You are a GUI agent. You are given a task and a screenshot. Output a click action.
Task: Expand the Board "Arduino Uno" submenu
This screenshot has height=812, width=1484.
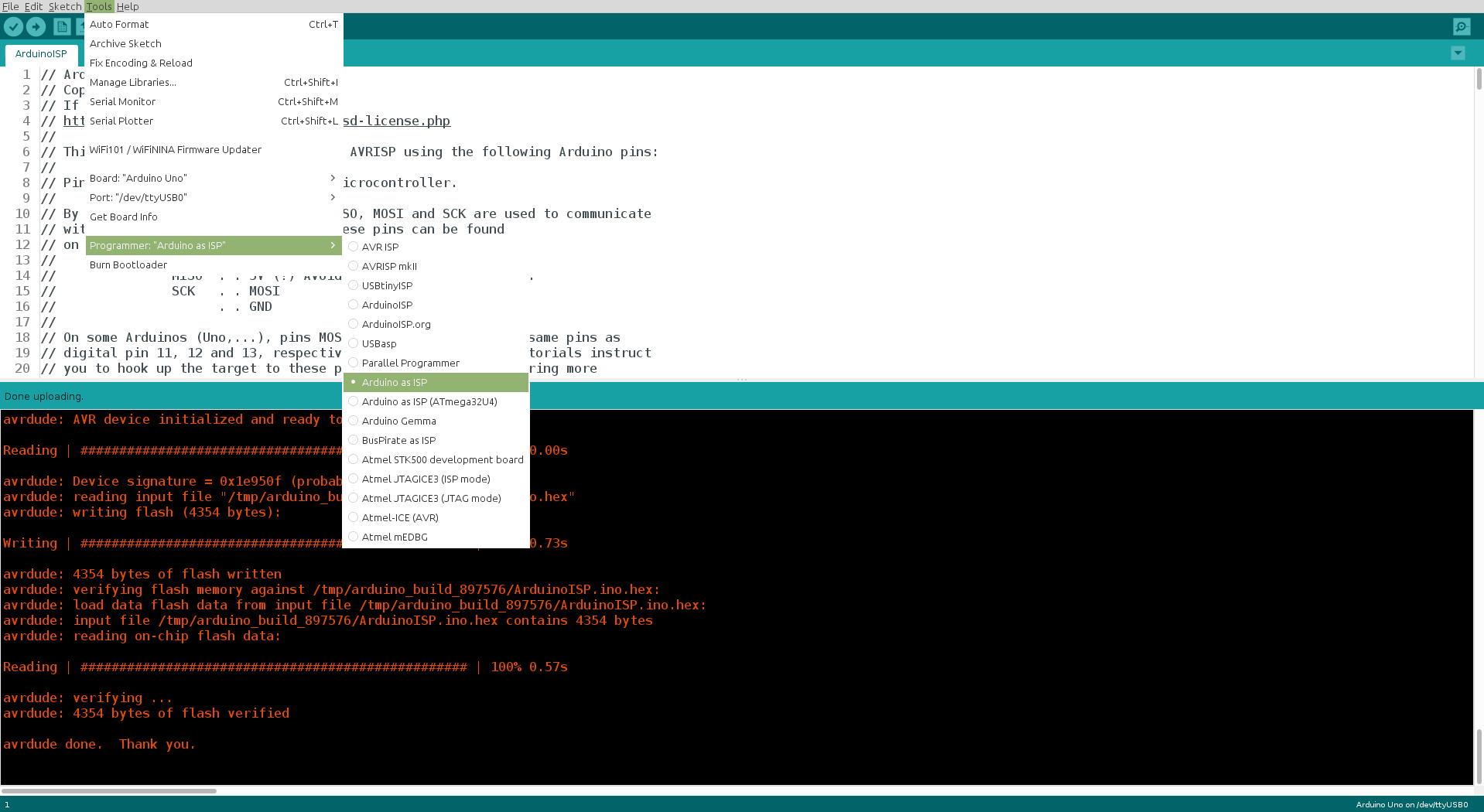coord(214,178)
